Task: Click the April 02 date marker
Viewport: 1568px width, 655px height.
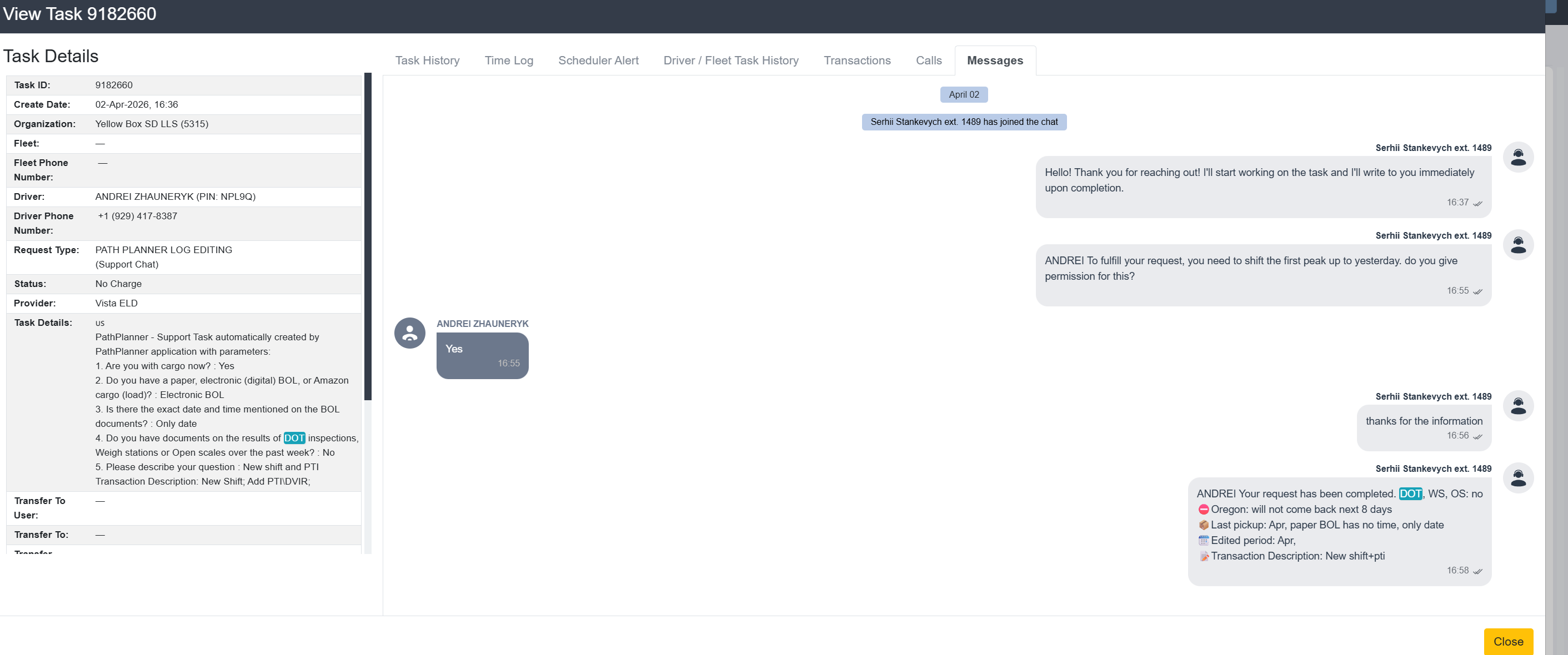Action: click(964, 94)
